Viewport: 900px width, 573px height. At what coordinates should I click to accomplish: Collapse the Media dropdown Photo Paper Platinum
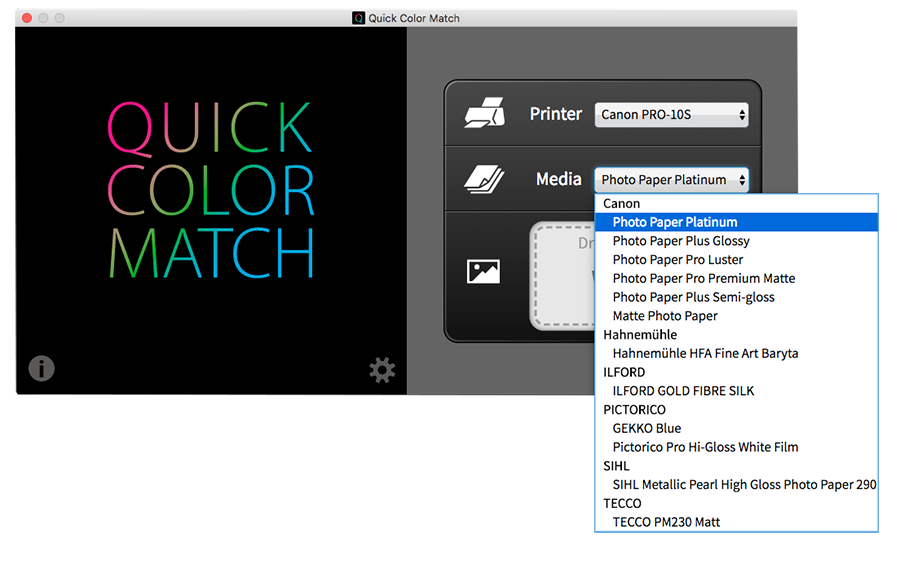[671, 180]
